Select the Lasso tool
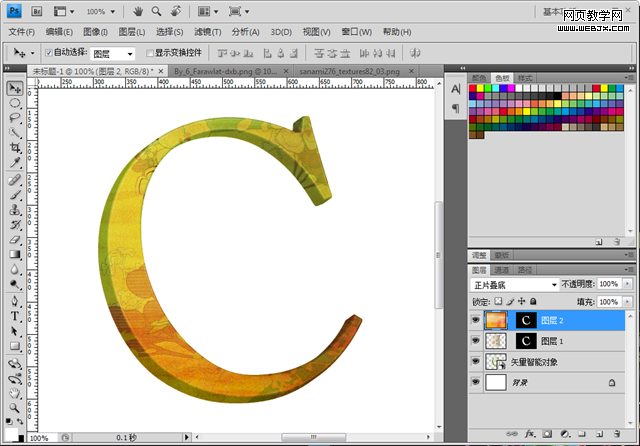This screenshot has width=640, height=446. click(x=15, y=118)
